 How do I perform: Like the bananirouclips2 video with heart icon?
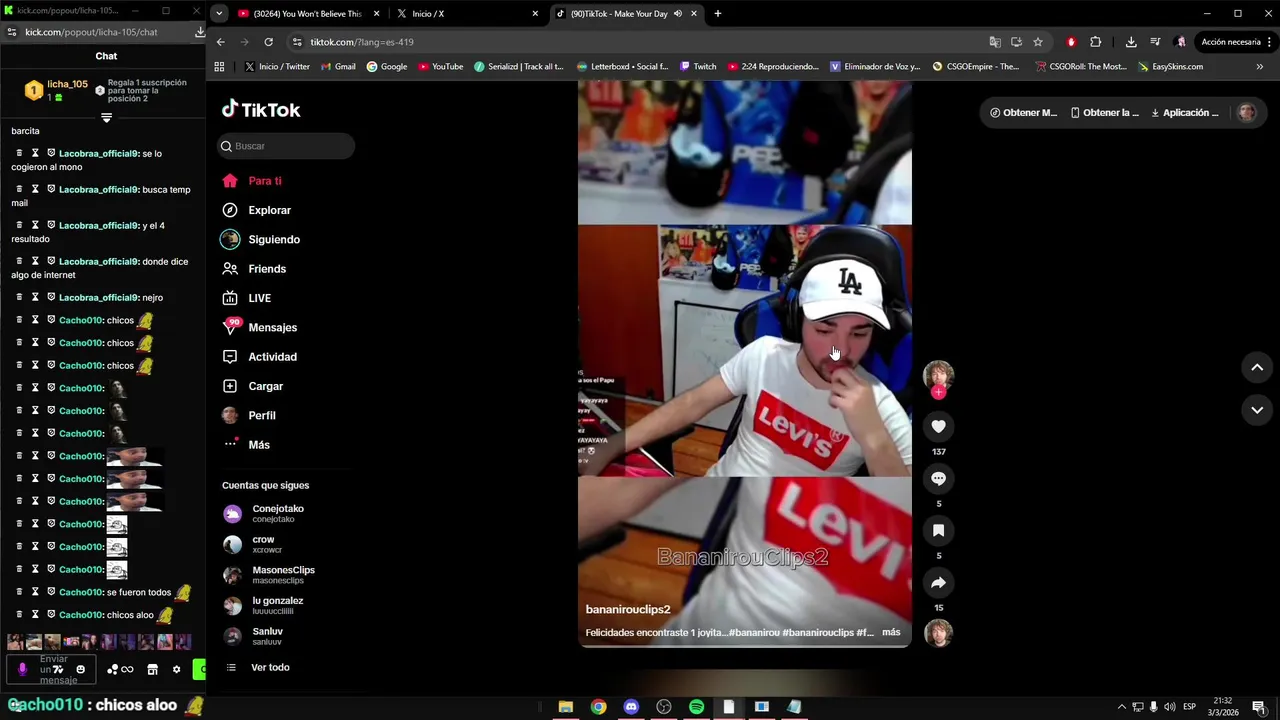(938, 427)
